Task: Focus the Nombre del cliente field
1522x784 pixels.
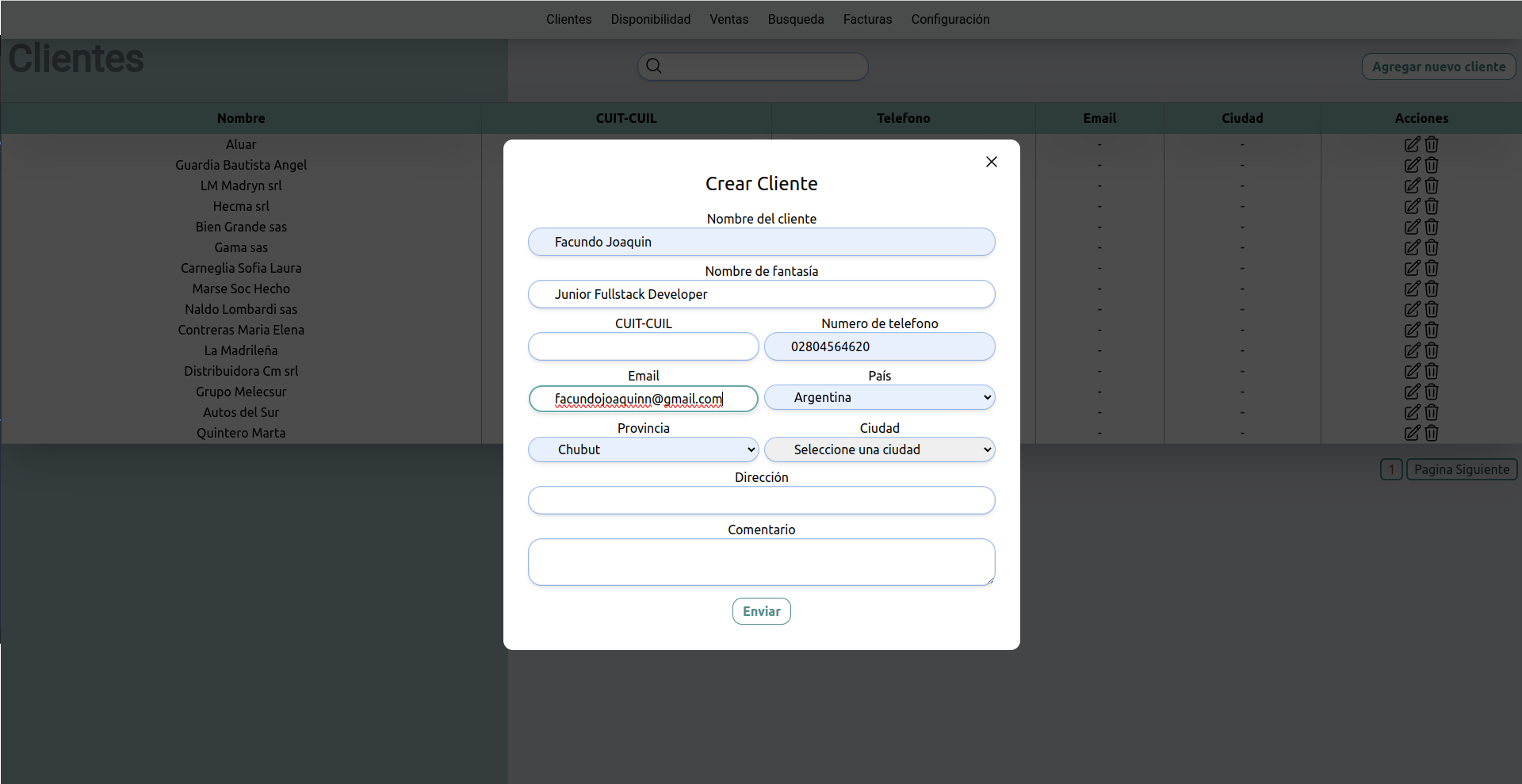Action: (762, 242)
